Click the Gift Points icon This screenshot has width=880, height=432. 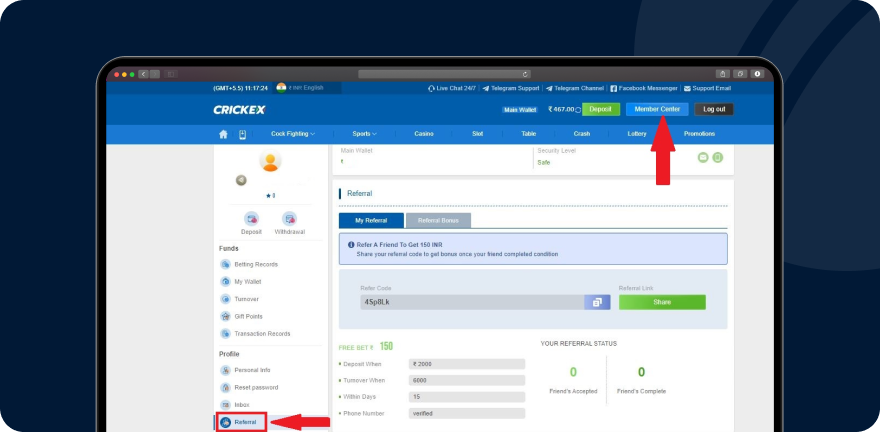click(x=226, y=316)
